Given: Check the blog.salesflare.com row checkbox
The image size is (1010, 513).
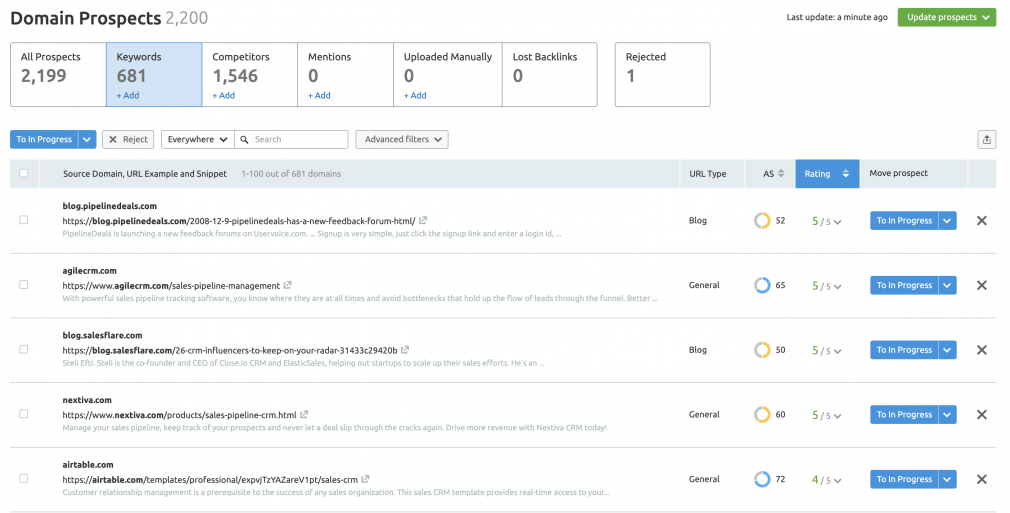Looking at the screenshot, I should 24,349.
